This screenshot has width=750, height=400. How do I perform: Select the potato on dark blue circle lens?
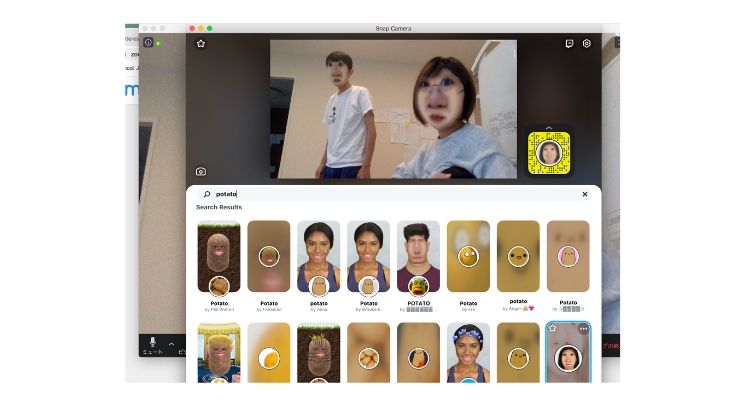pyautogui.click(x=419, y=353)
